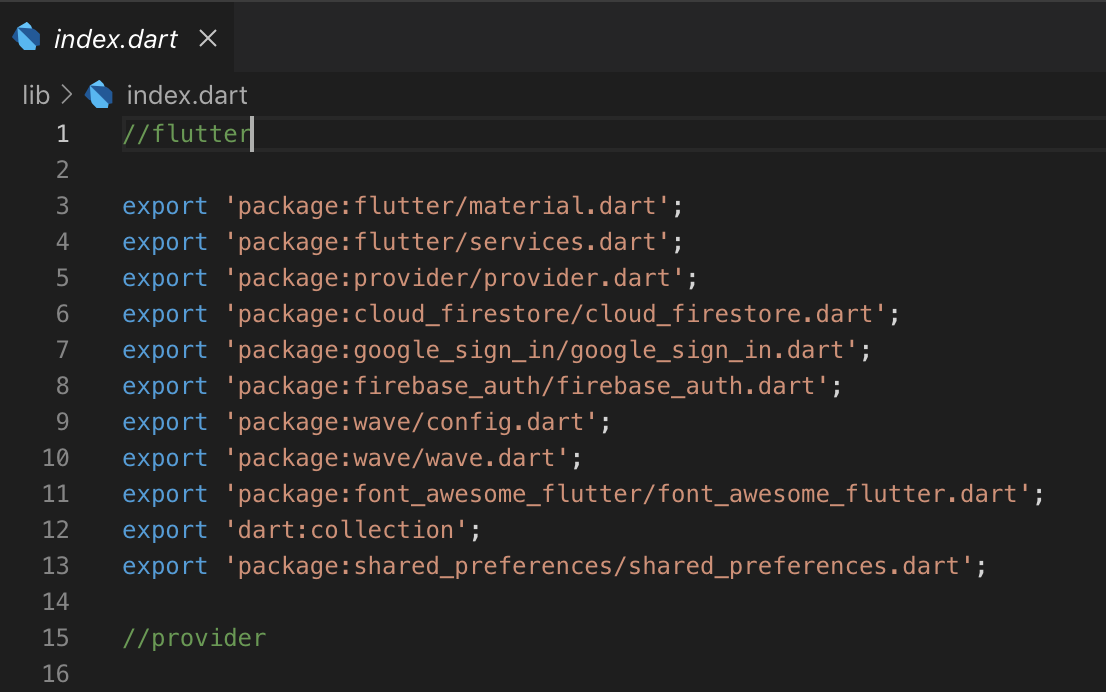This screenshot has width=1106, height=692.
Task: Select the active index.dart editor tab
Action: pyautogui.click(x=115, y=37)
